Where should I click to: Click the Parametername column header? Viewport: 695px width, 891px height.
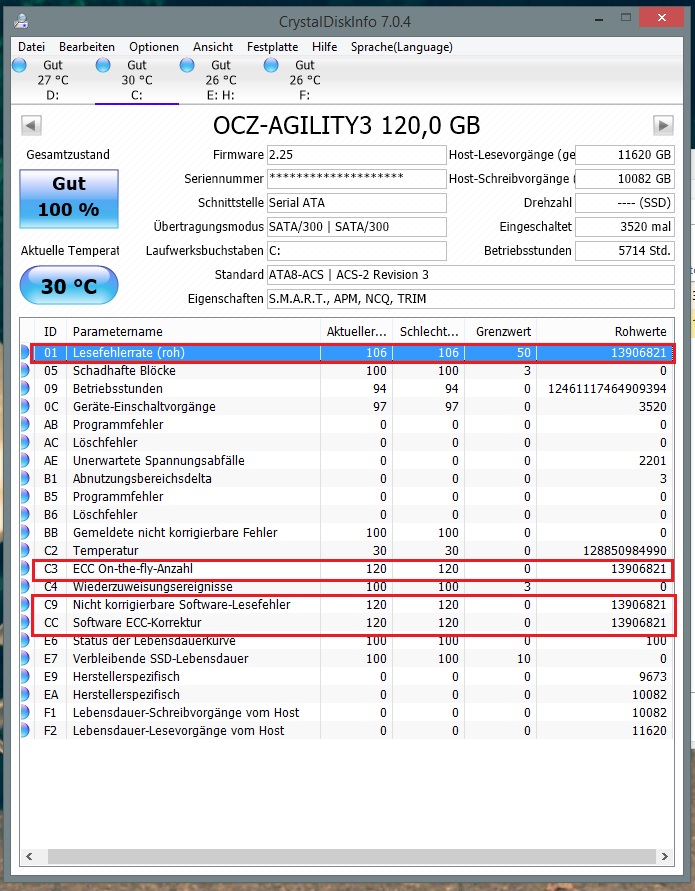click(193, 331)
